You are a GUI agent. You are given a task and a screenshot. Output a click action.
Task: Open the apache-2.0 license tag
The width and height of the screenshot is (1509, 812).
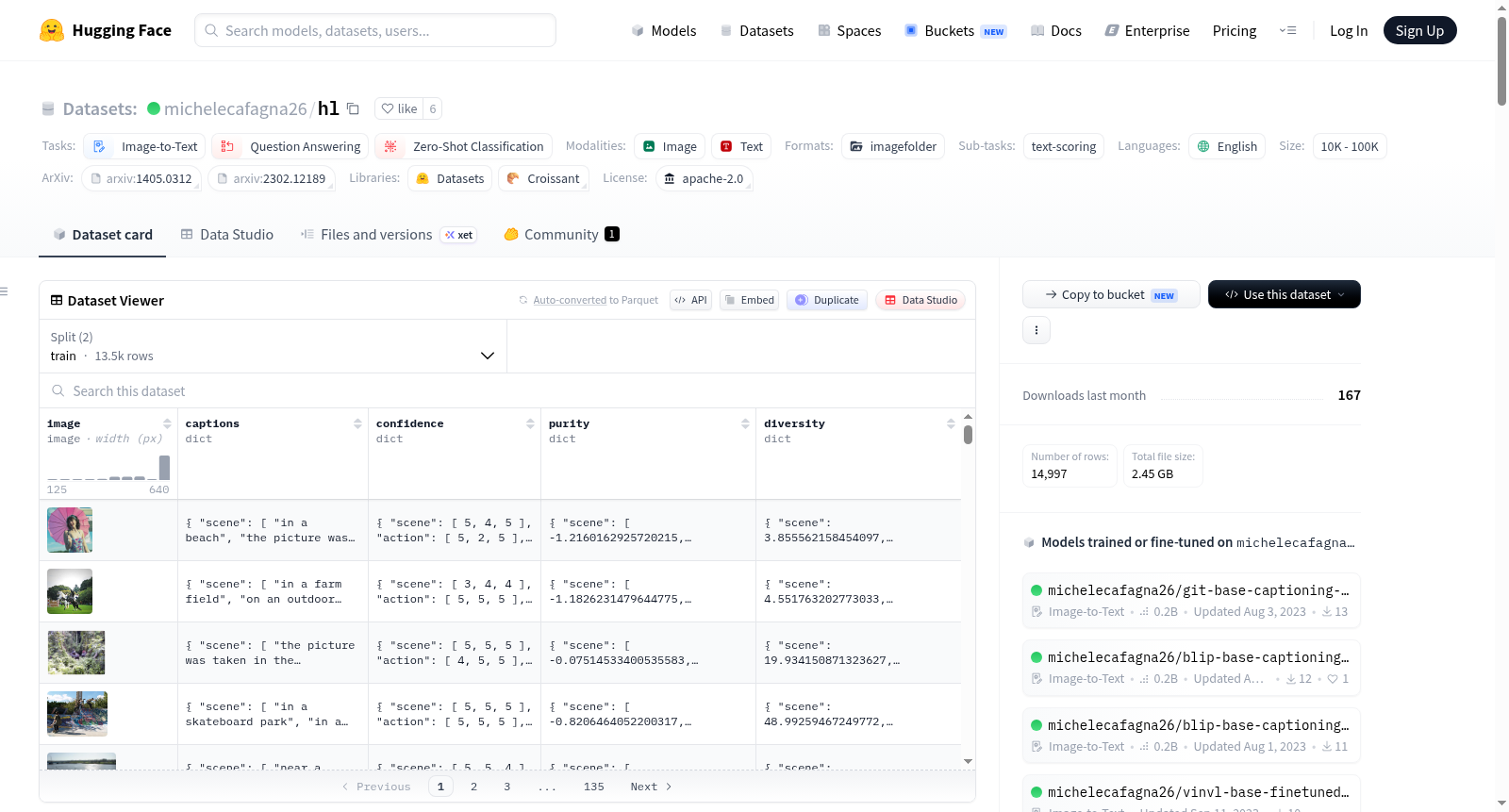coord(704,178)
